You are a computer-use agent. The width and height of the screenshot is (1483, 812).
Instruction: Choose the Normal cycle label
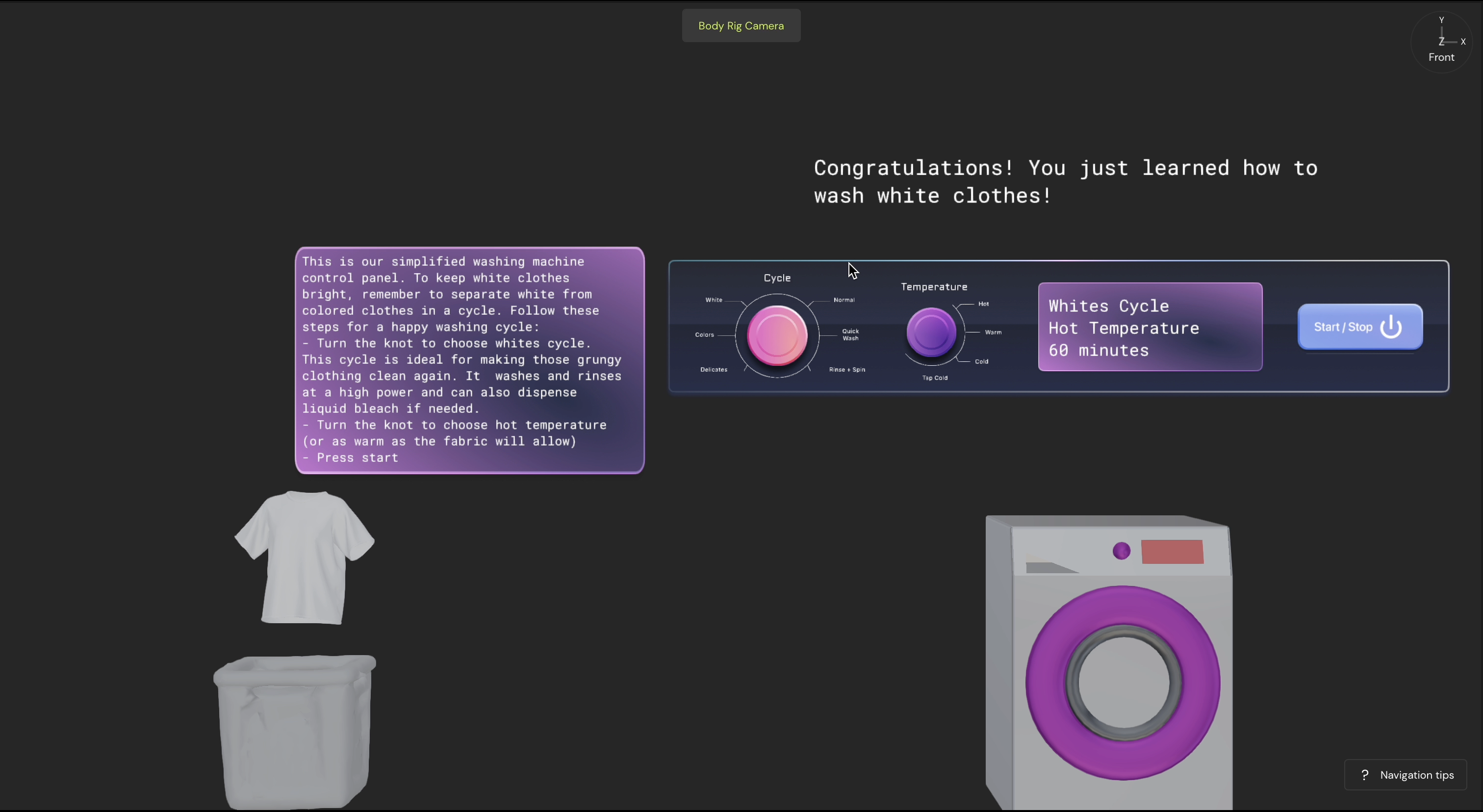(x=844, y=300)
